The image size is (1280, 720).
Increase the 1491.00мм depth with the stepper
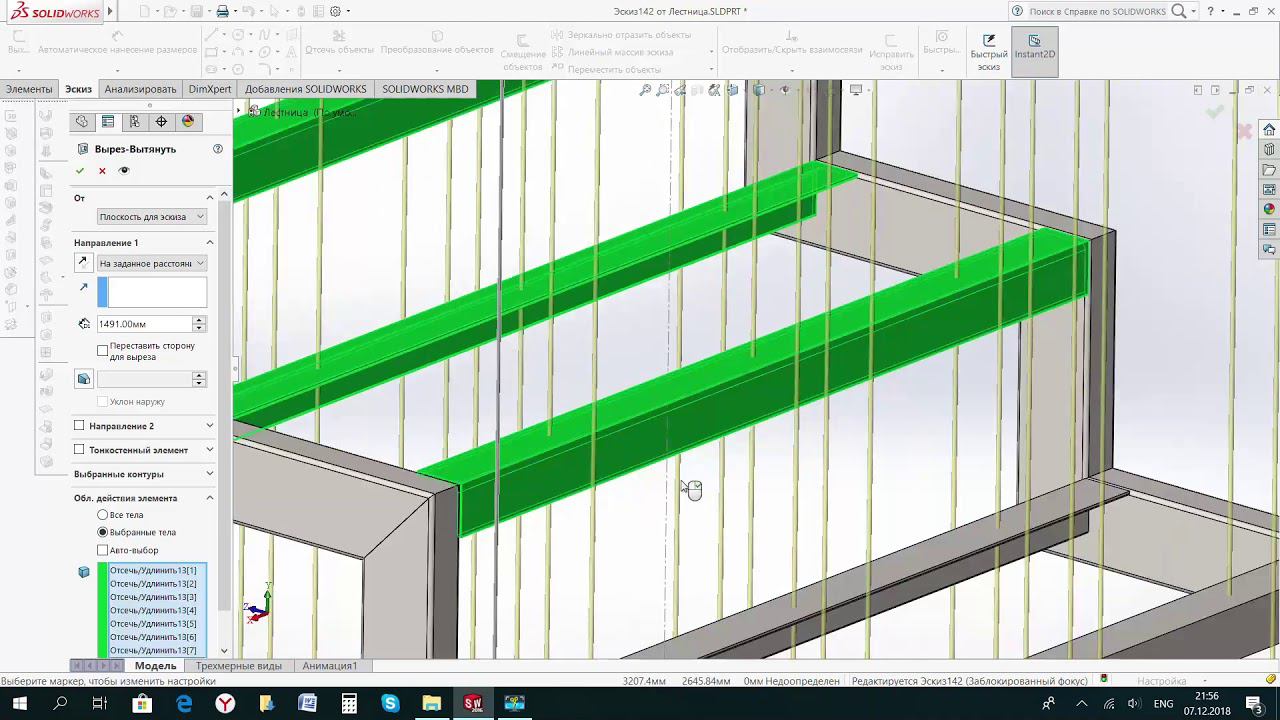point(199,320)
